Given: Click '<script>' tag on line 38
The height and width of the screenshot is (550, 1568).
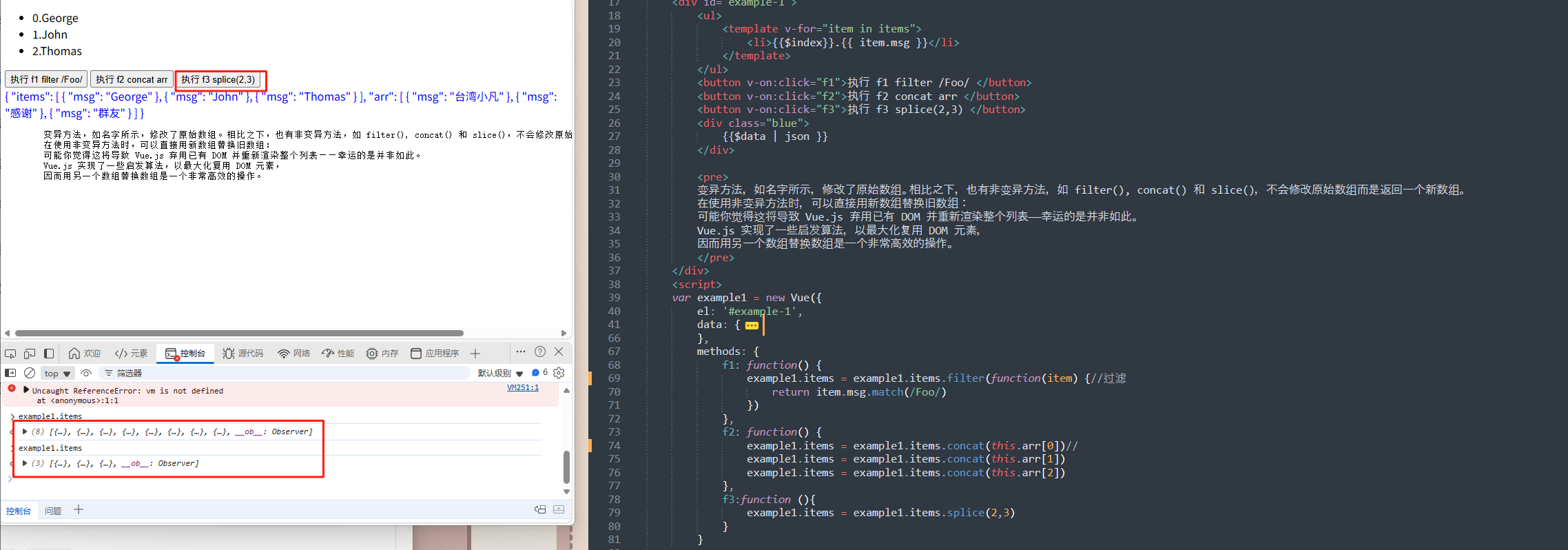Looking at the screenshot, I should point(697,285).
